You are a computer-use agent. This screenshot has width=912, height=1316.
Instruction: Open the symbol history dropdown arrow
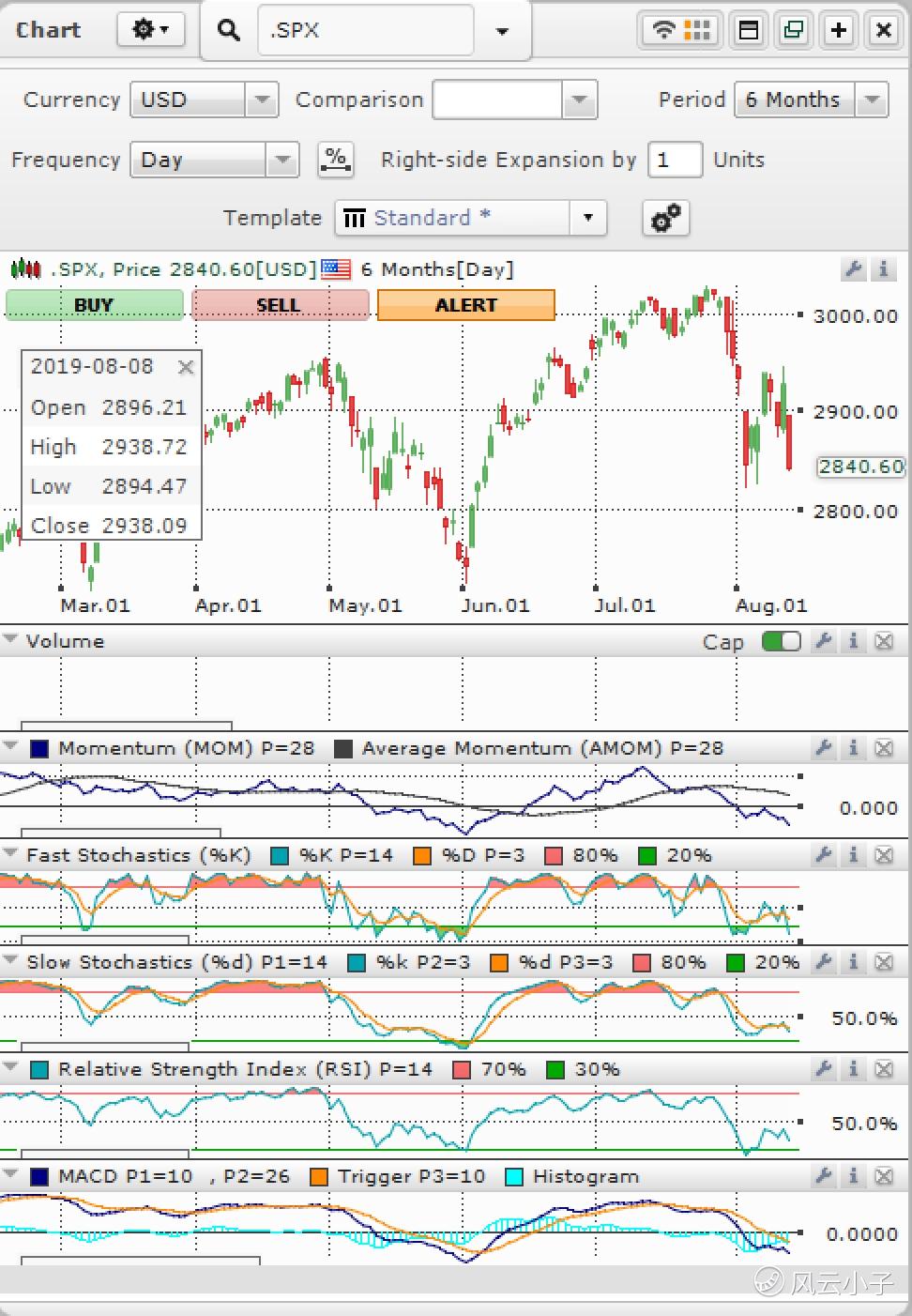(x=502, y=31)
